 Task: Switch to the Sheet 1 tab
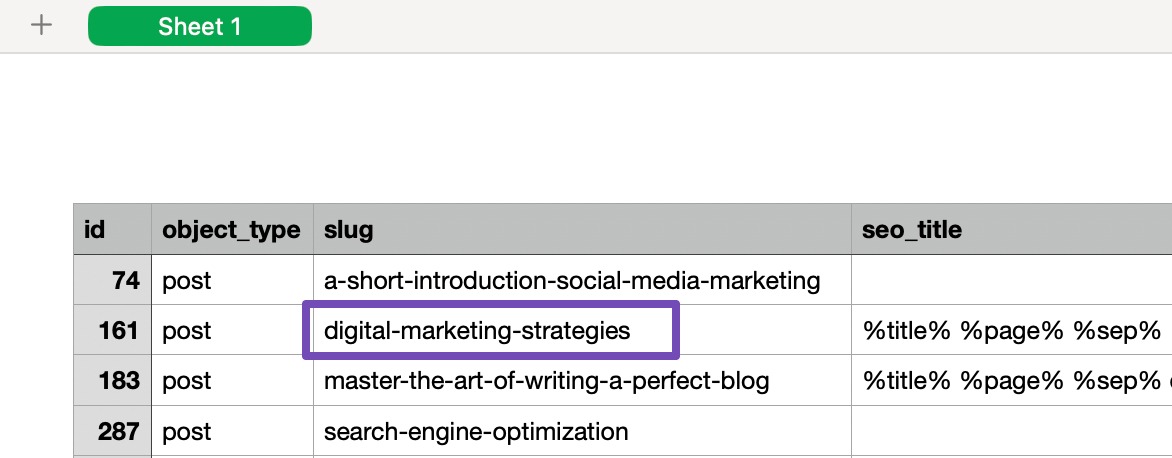(199, 27)
